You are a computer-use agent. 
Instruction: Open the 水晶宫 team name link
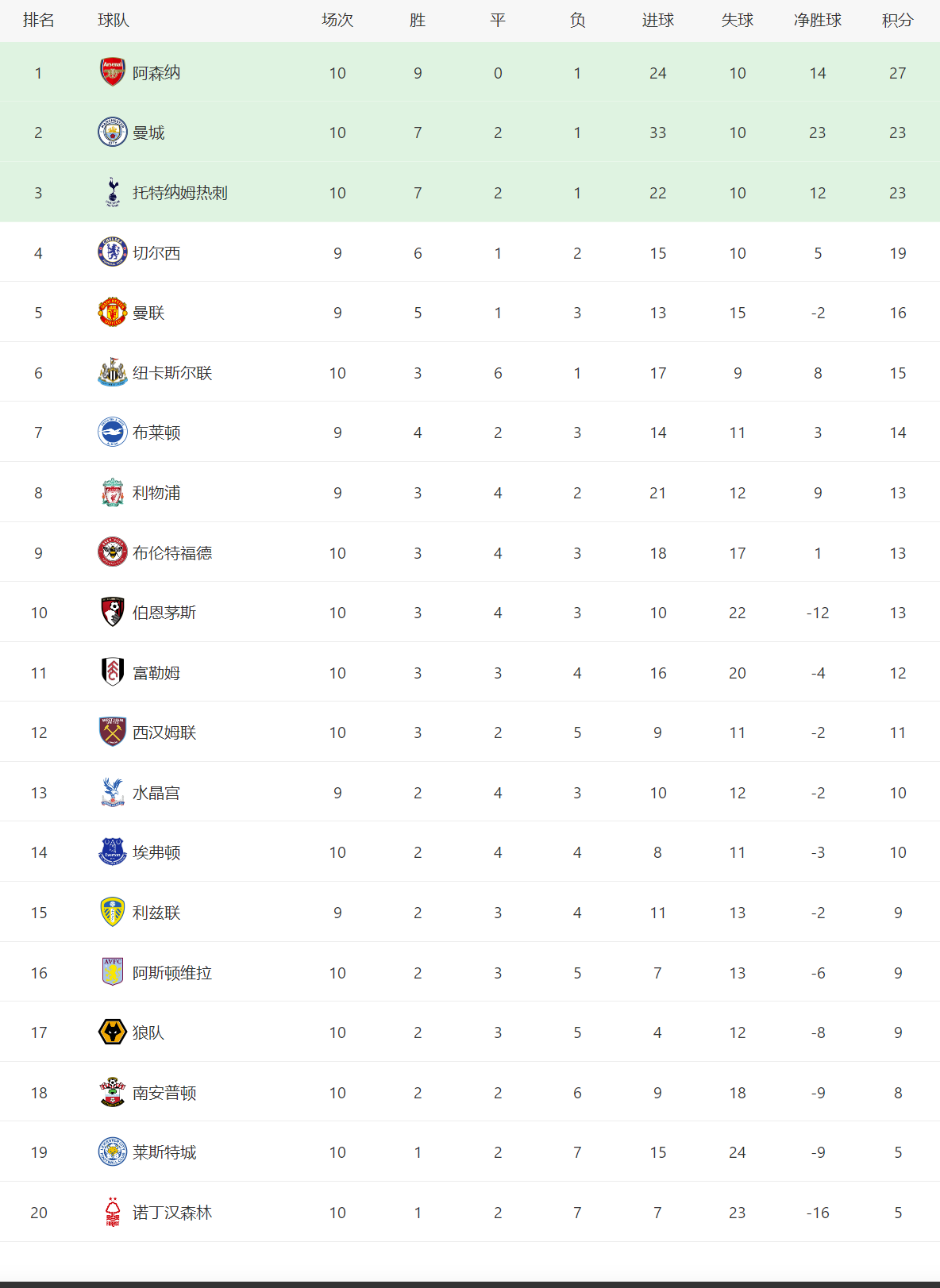[156, 793]
